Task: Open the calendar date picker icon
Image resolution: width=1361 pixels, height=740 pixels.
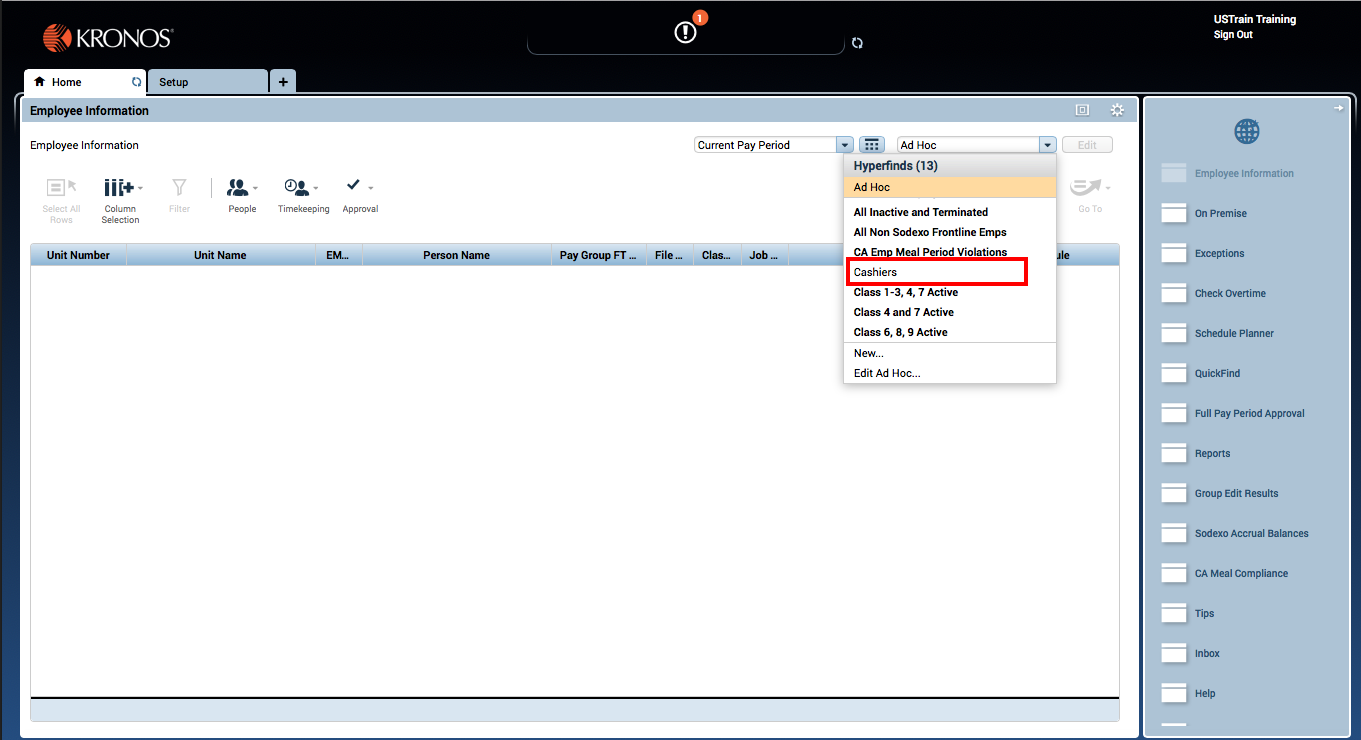Action: (871, 144)
